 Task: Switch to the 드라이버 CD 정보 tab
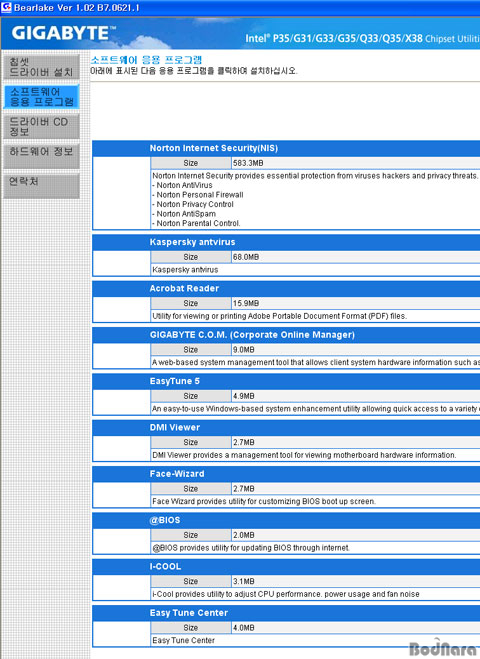[41, 127]
